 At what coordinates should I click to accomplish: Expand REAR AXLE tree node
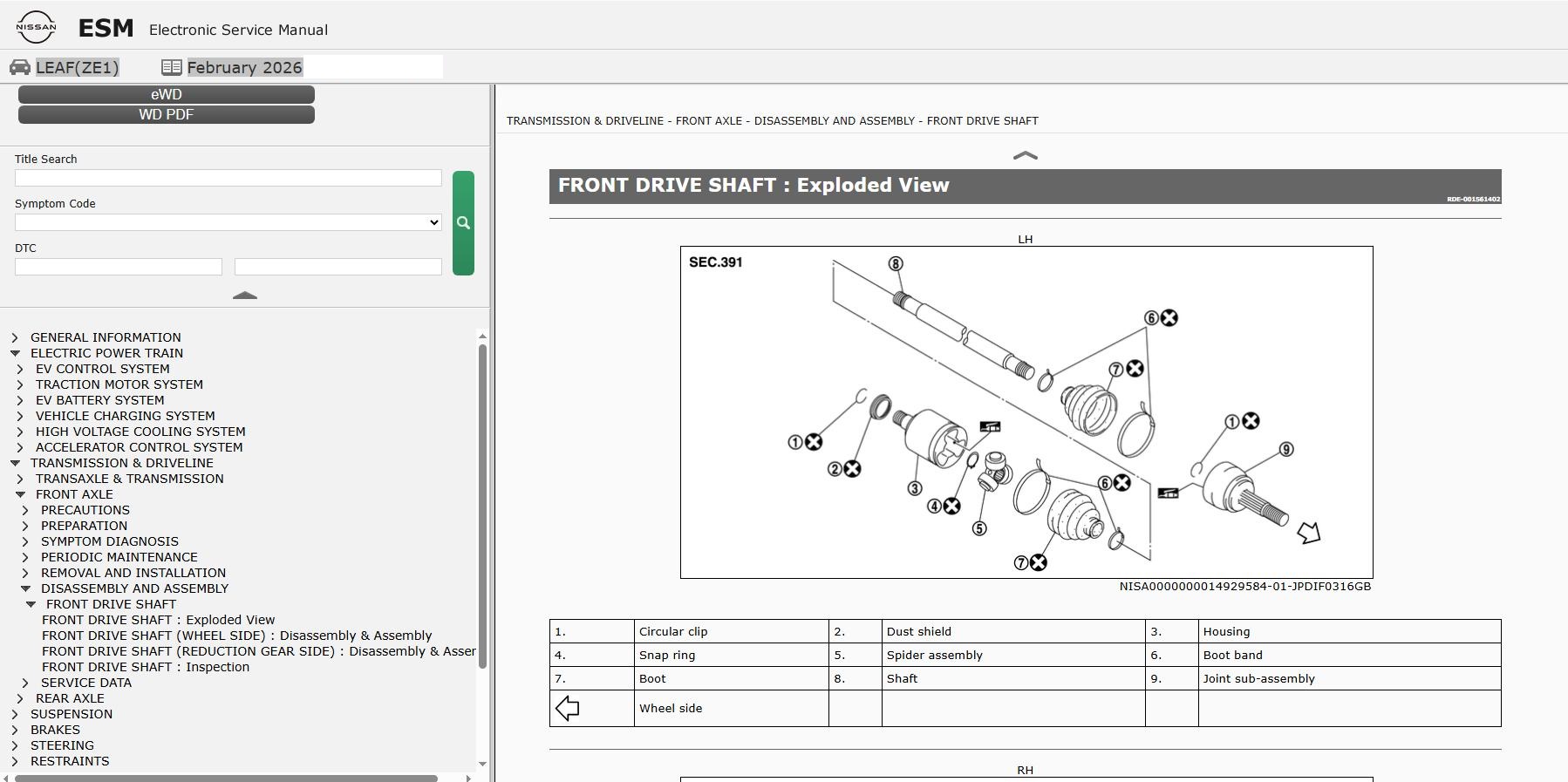20,698
